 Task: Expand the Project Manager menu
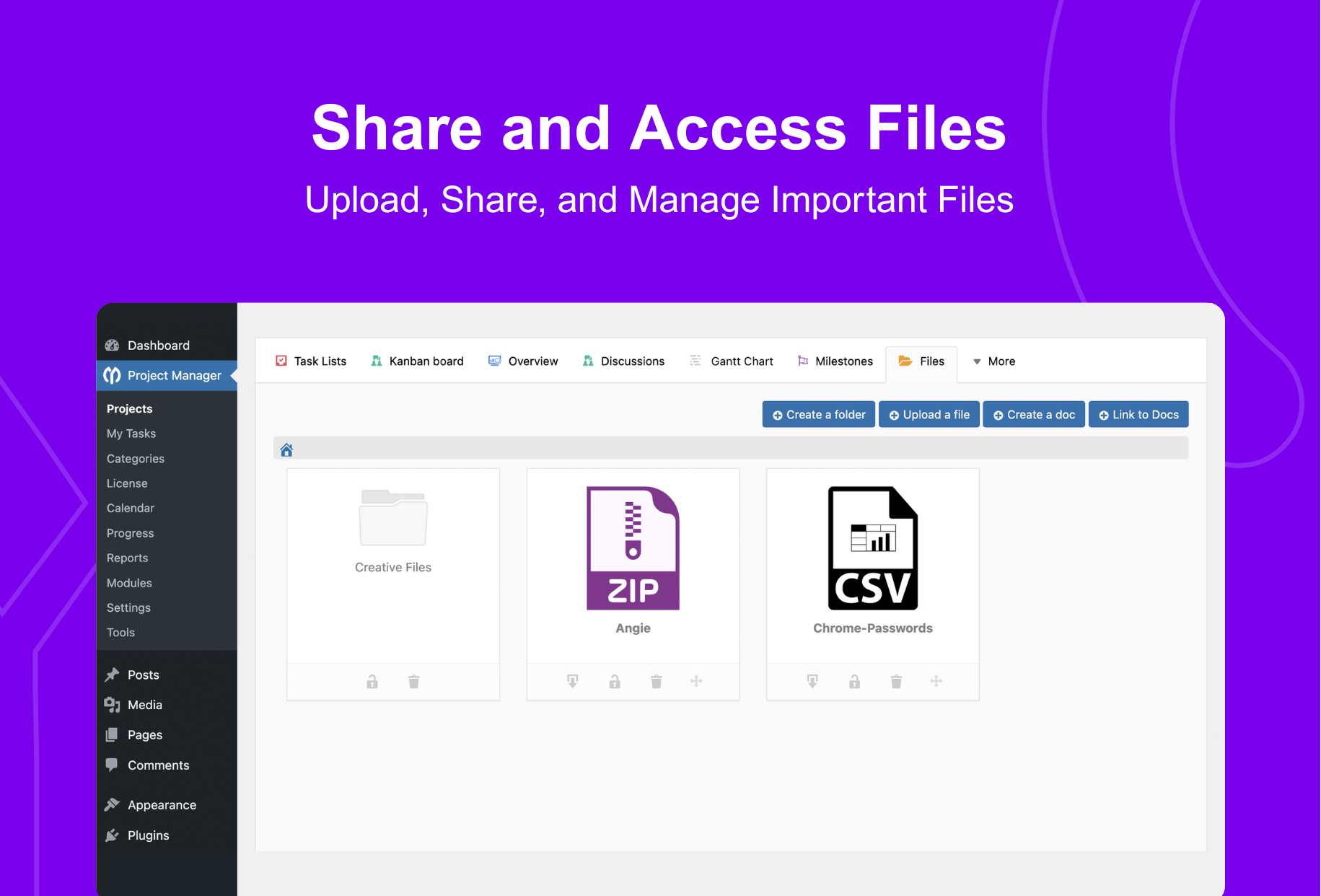coord(173,375)
